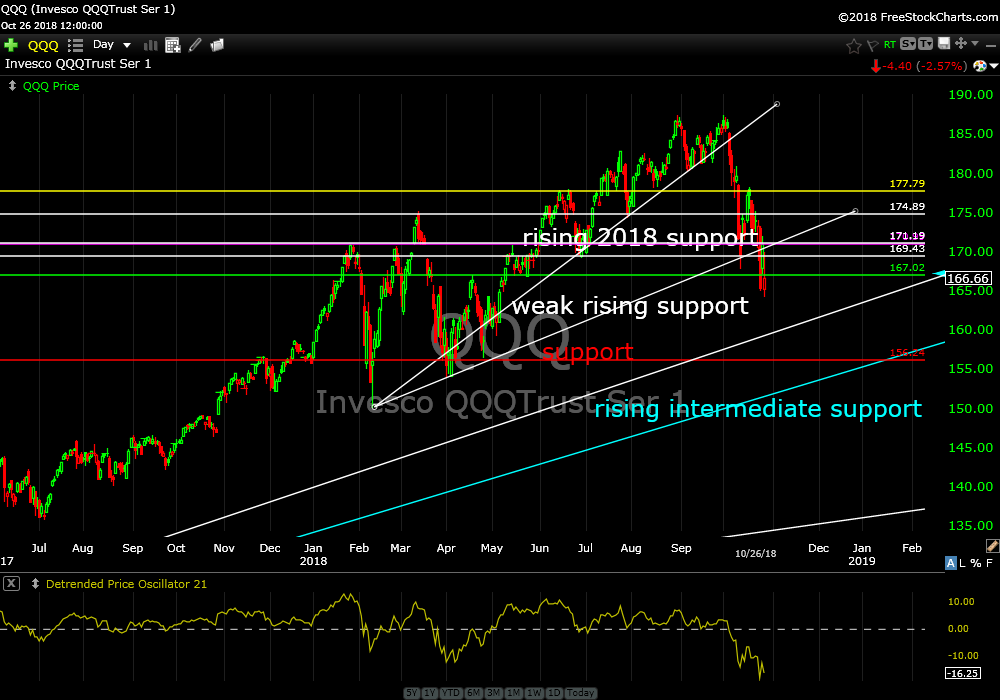
Task: Click the chart style bars icon
Action: (x=152, y=45)
